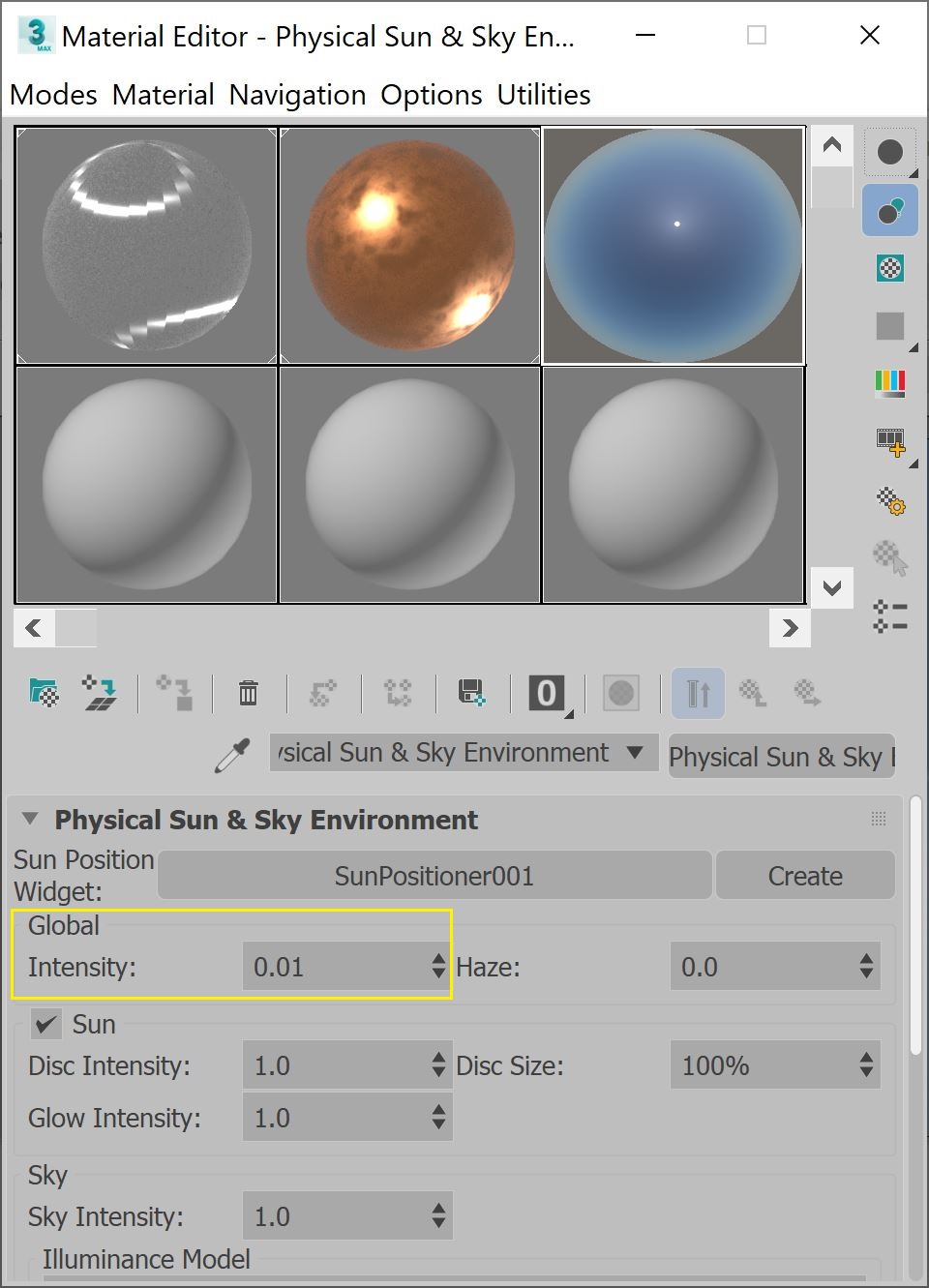Click the Create button for Sun Position Widget
Image resolution: width=929 pixels, height=1288 pixels.
[x=804, y=875]
